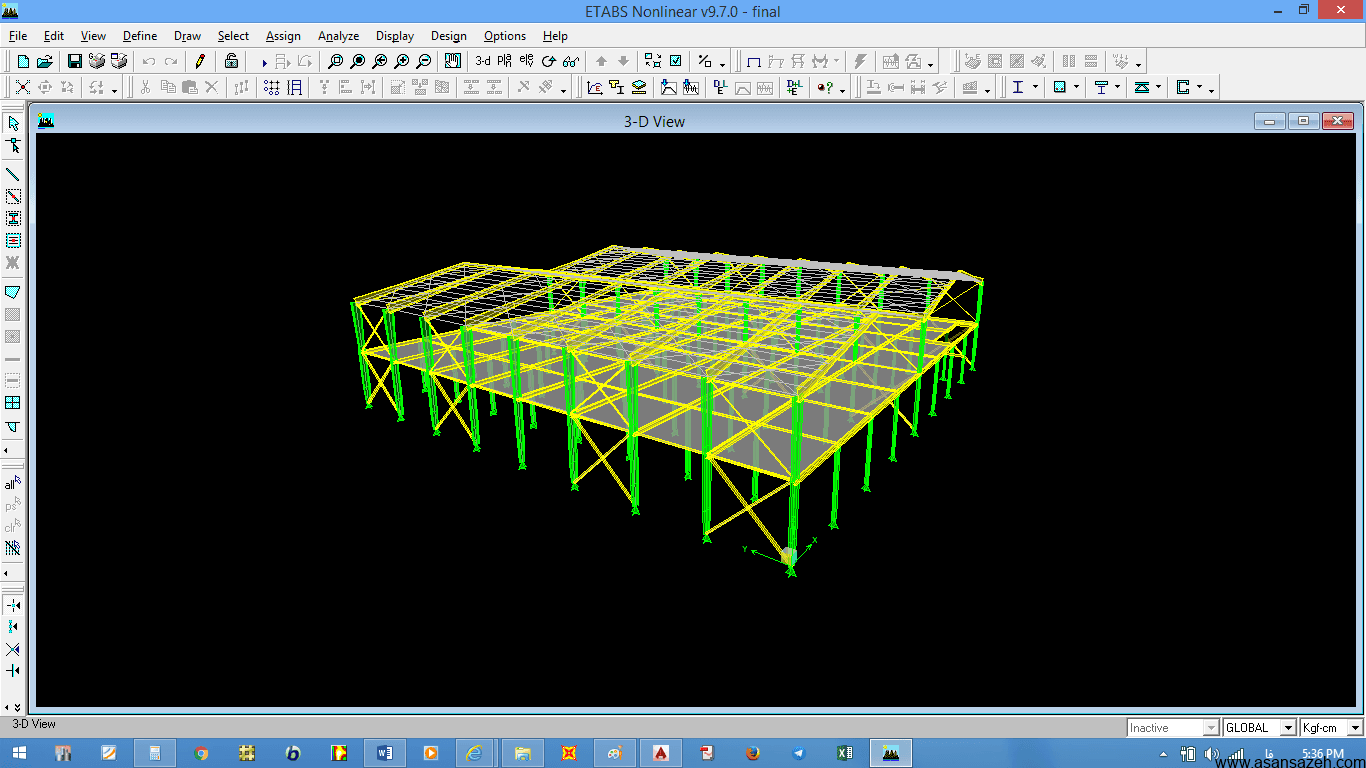Open Set Building View Options checkbox icon
The height and width of the screenshot is (768, 1366).
pyautogui.click(x=676, y=61)
